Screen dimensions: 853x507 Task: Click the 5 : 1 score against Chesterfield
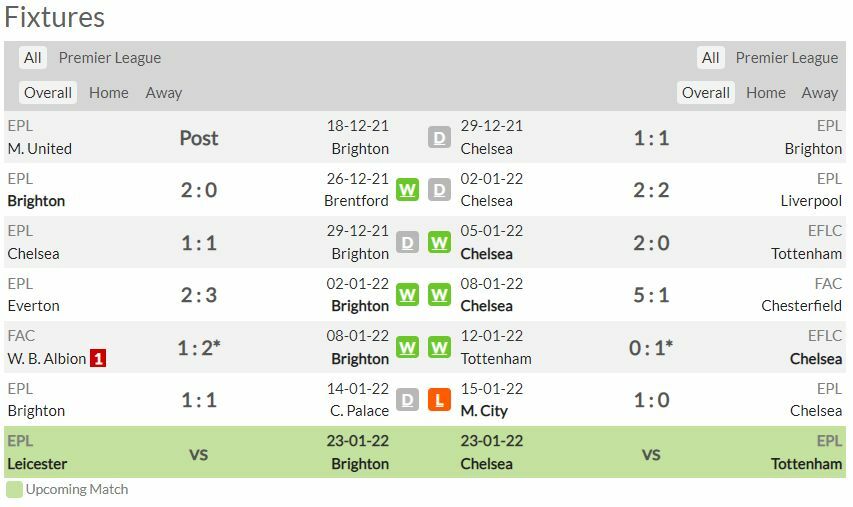pos(651,295)
